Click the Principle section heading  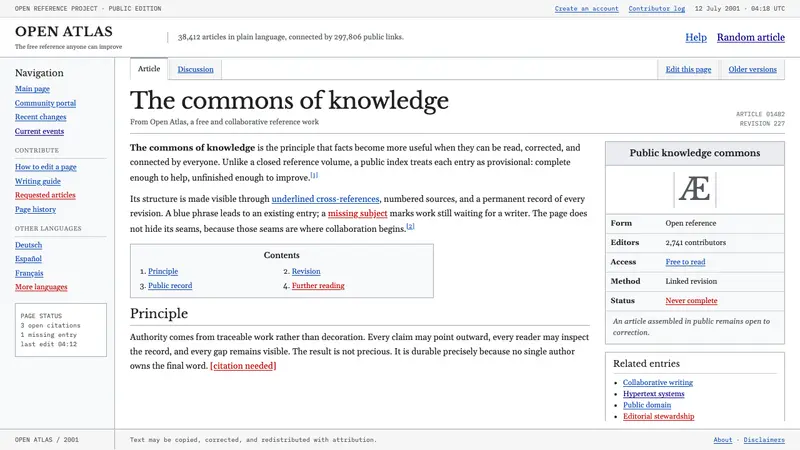159,313
